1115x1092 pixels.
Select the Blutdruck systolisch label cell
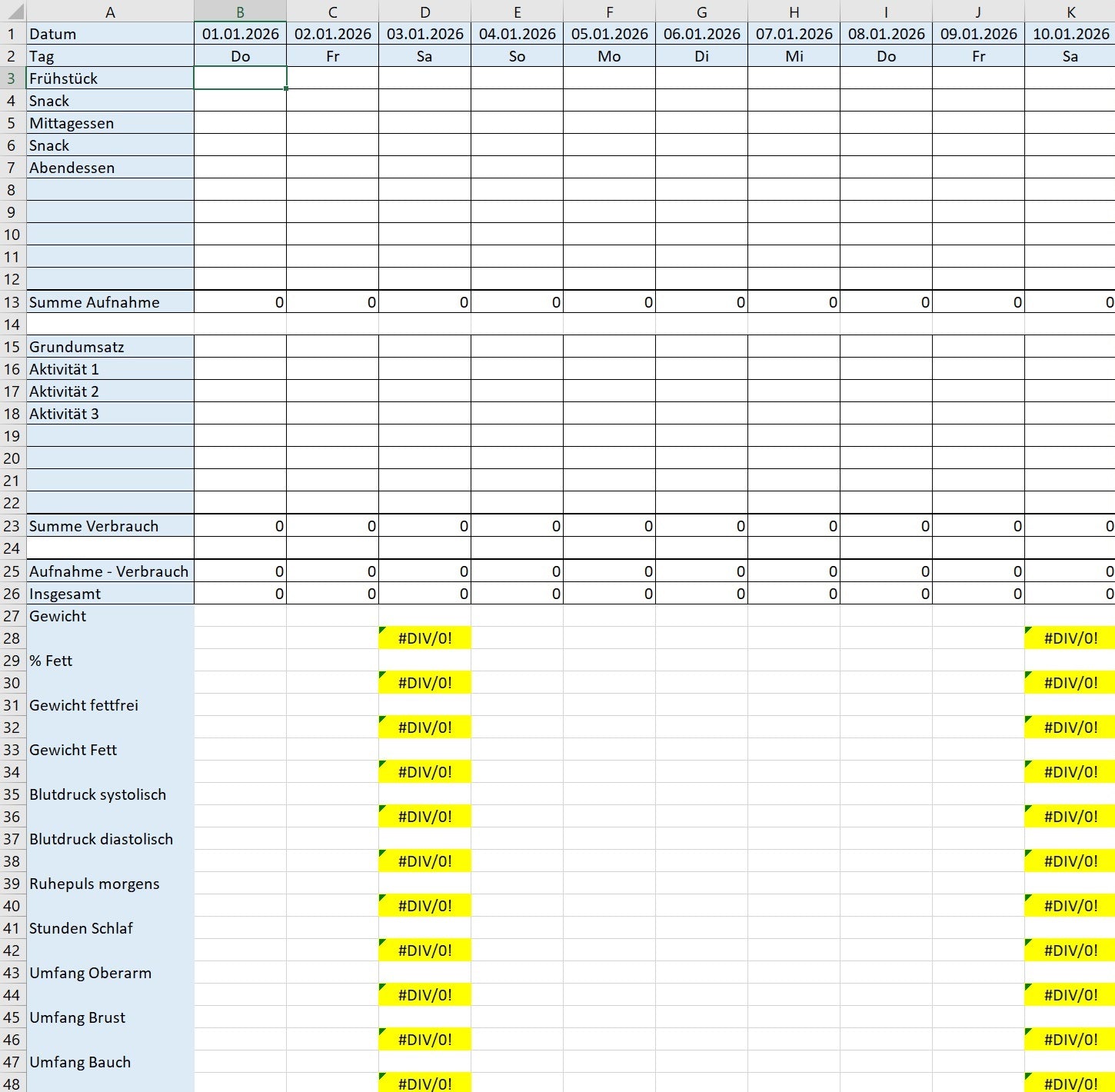coord(110,794)
